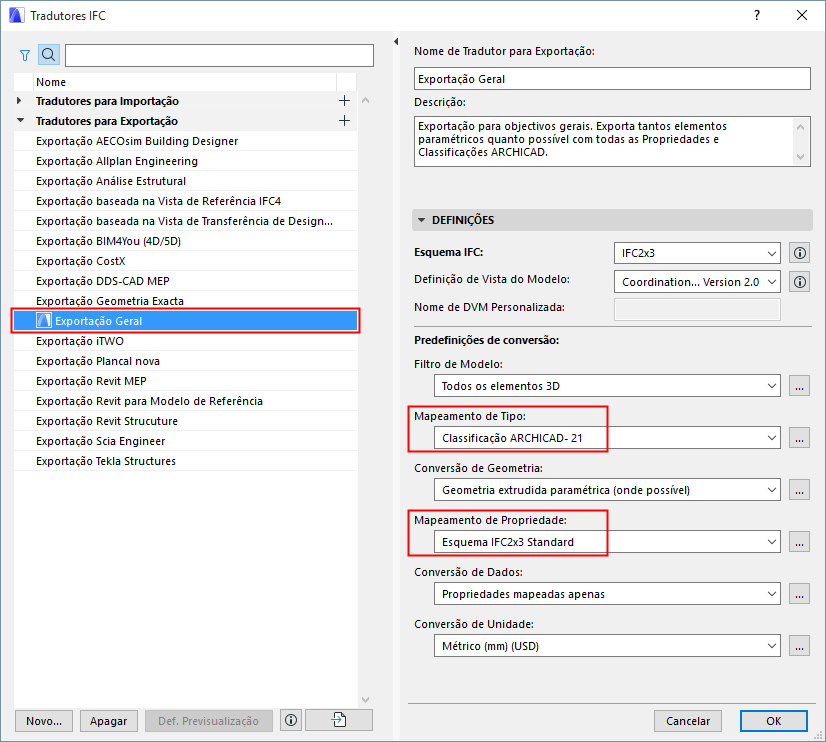Select Exportação AECOsim Building Designer

[185, 141]
